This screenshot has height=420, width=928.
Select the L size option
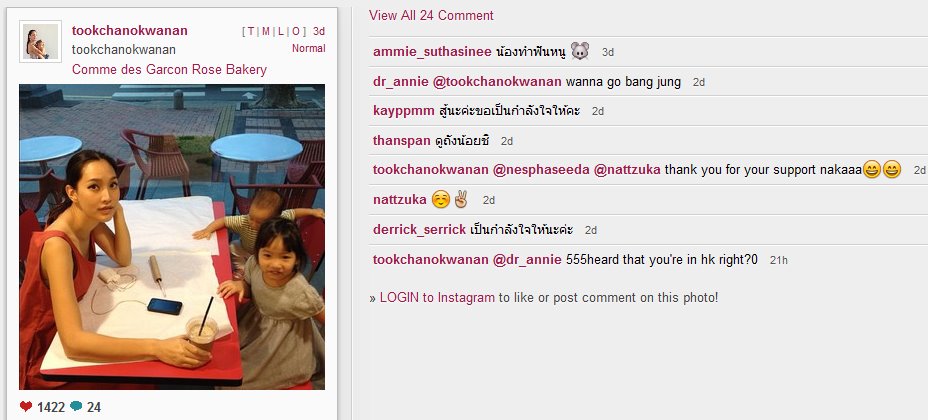[282, 31]
